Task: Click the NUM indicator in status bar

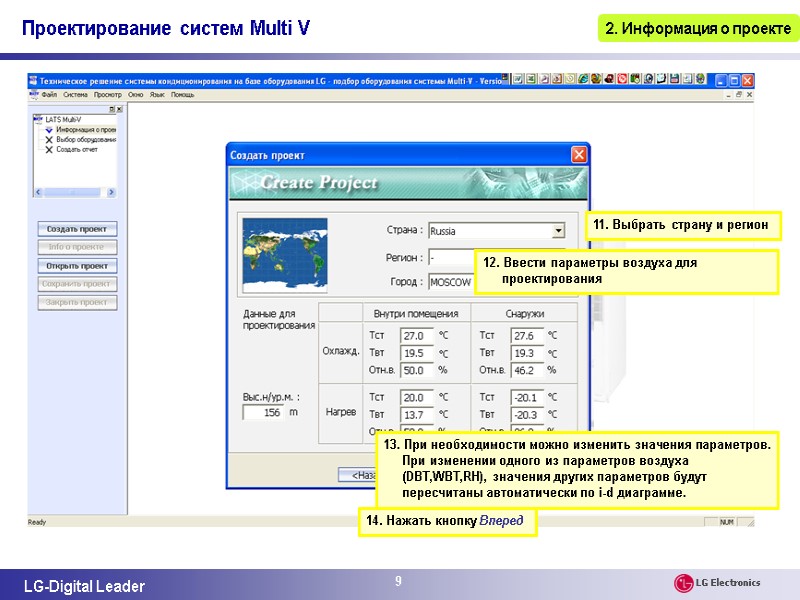Action: tap(727, 522)
